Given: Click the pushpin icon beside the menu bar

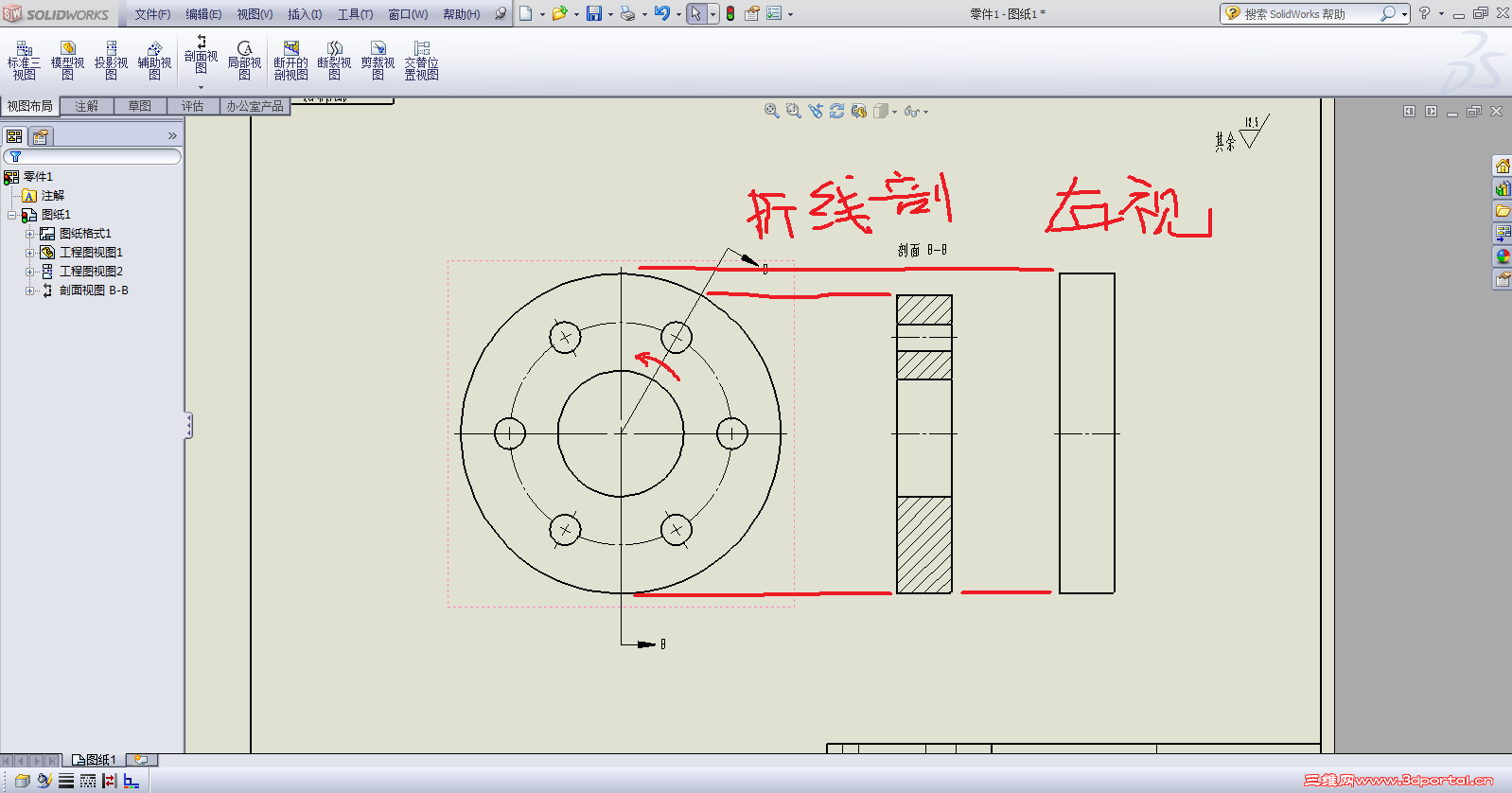Looking at the screenshot, I should point(500,13).
